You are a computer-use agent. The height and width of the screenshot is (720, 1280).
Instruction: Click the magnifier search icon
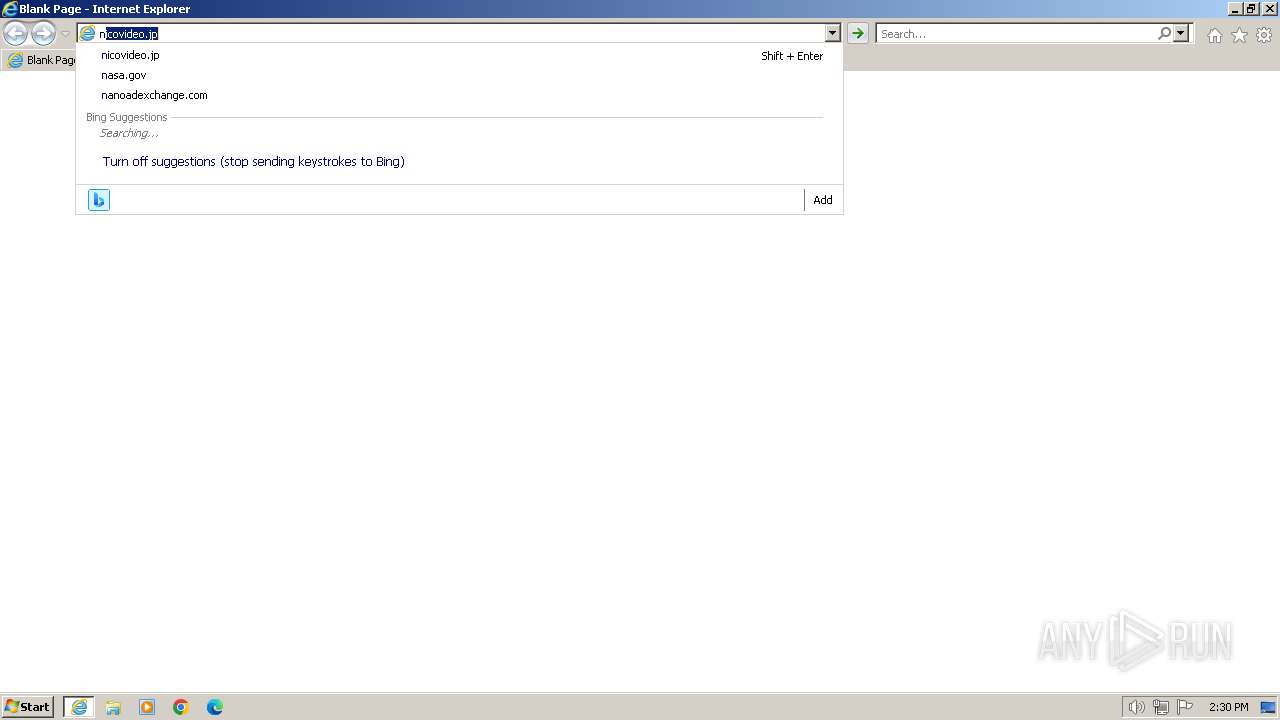(1164, 34)
